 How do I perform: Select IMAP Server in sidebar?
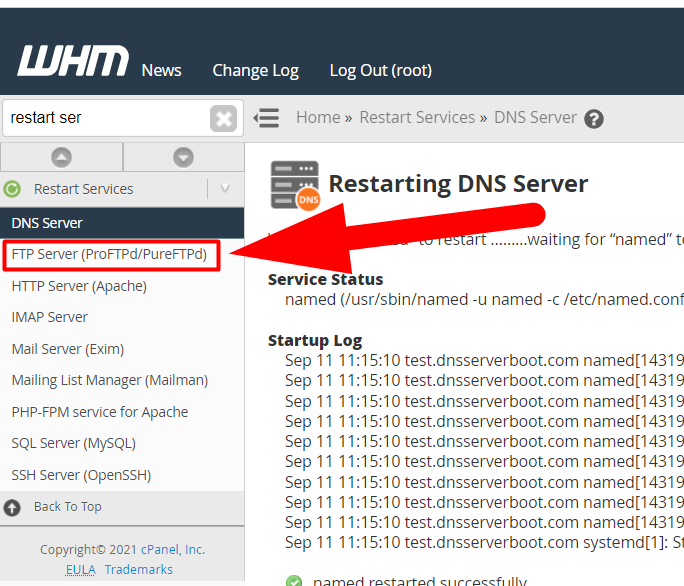49,317
